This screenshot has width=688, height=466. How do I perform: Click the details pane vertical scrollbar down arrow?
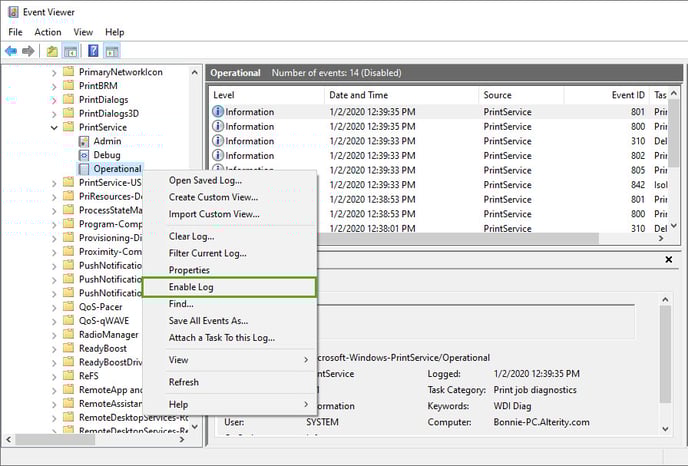point(666,429)
